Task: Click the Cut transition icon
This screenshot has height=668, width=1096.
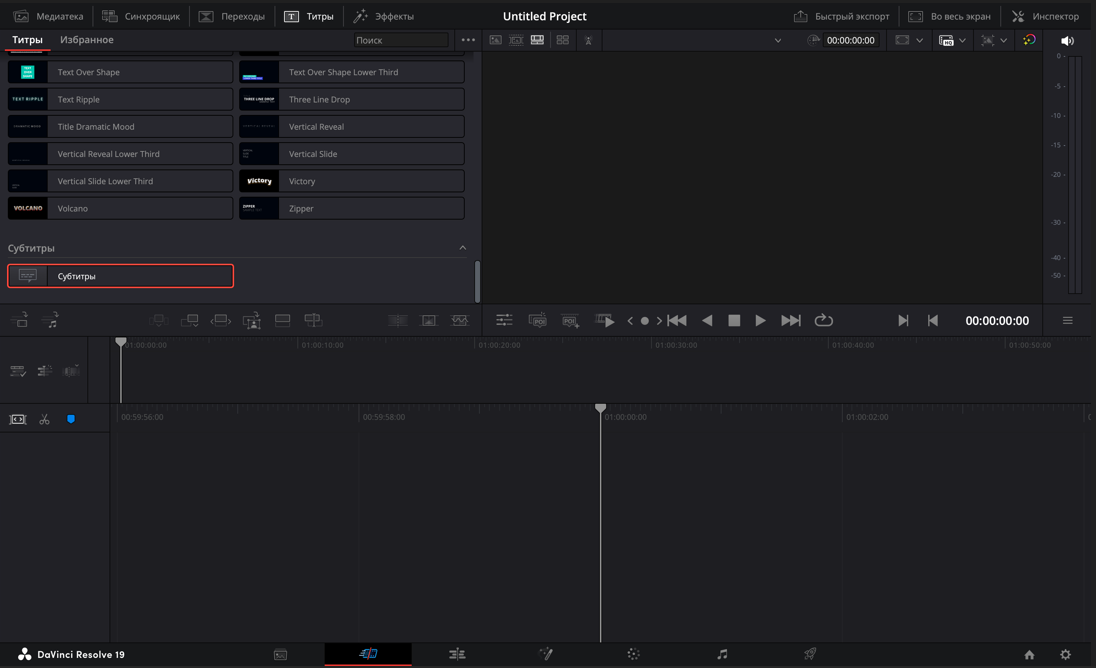Action: pos(398,320)
